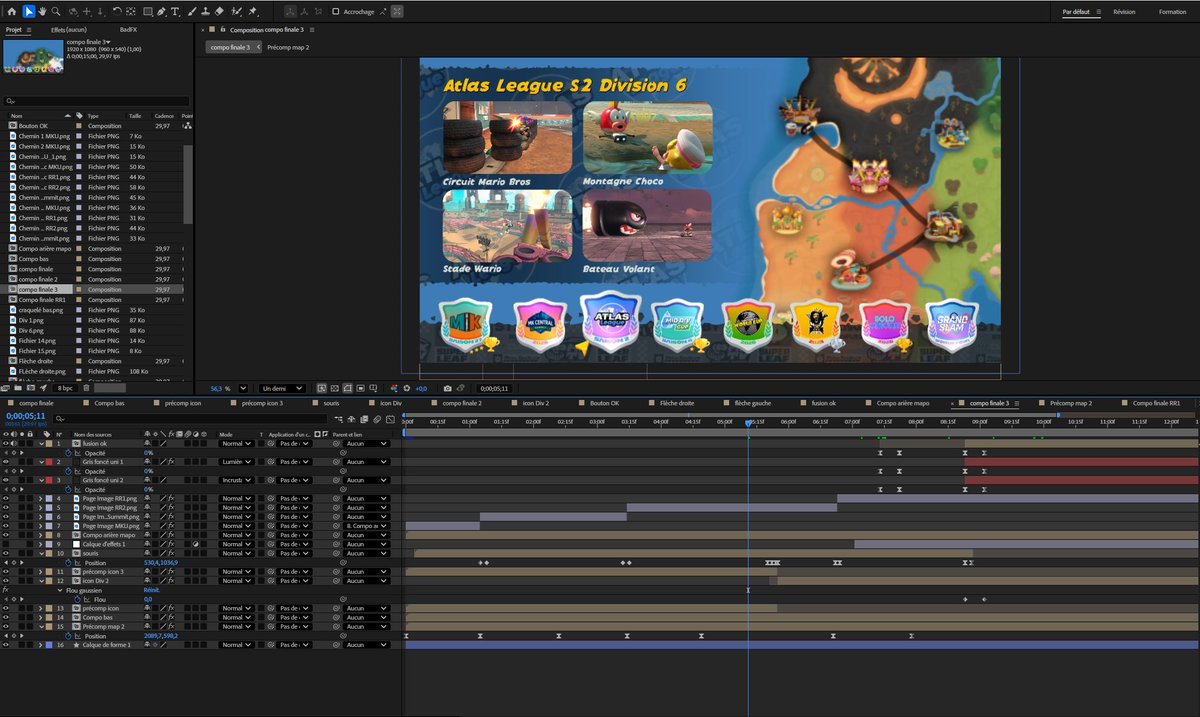Image resolution: width=1200 pixels, height=717 pixels.
Task: Click stopwatch for souris Position
Action: (x=68, y=563)
